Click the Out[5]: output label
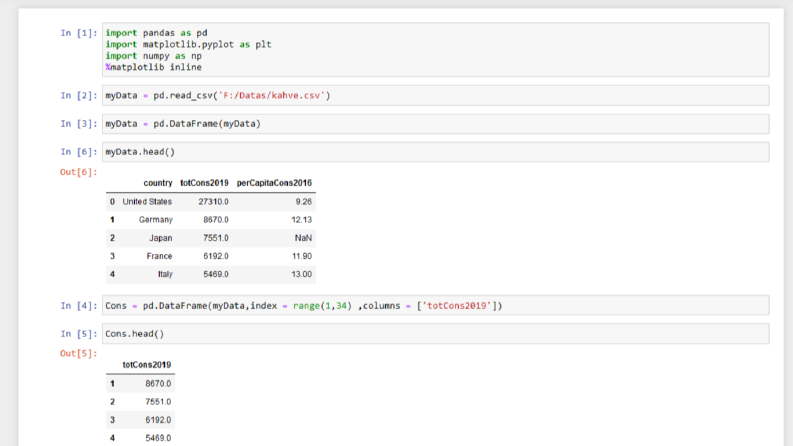Screen dimensions: 793x446 coord(78,353)
